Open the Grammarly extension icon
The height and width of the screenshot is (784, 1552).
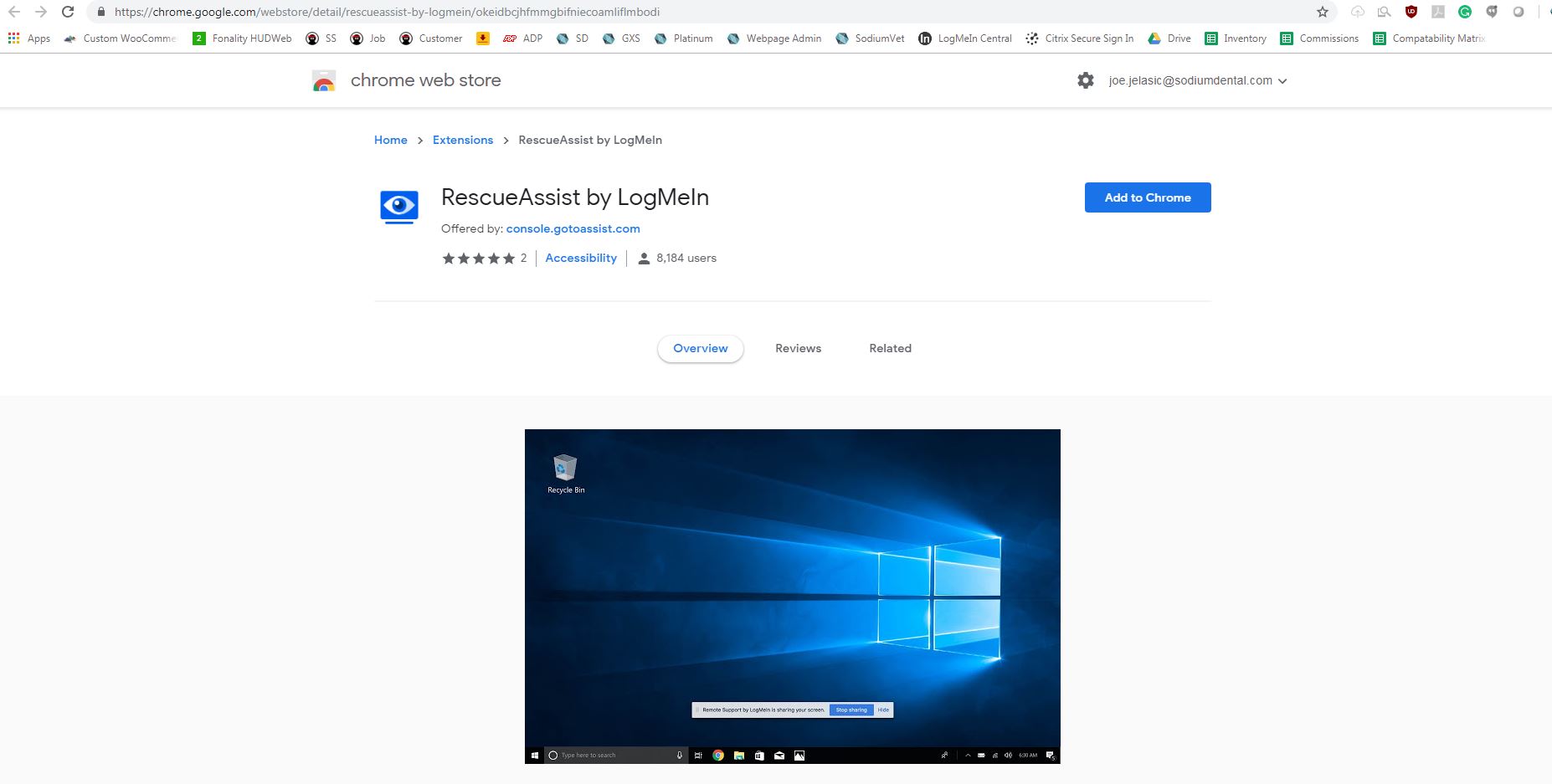[x=1465, y=12]
